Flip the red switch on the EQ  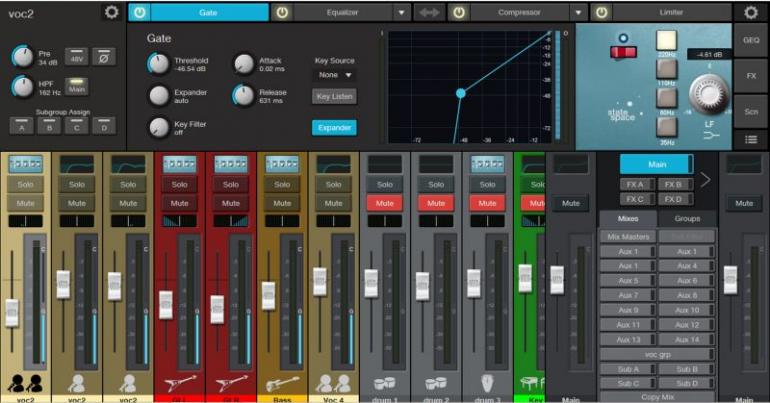pos(623,52)
